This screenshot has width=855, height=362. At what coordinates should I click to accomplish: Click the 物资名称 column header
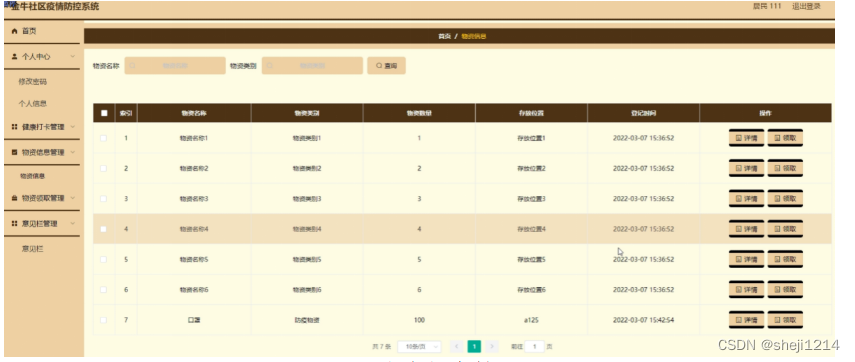pos(194,113)
